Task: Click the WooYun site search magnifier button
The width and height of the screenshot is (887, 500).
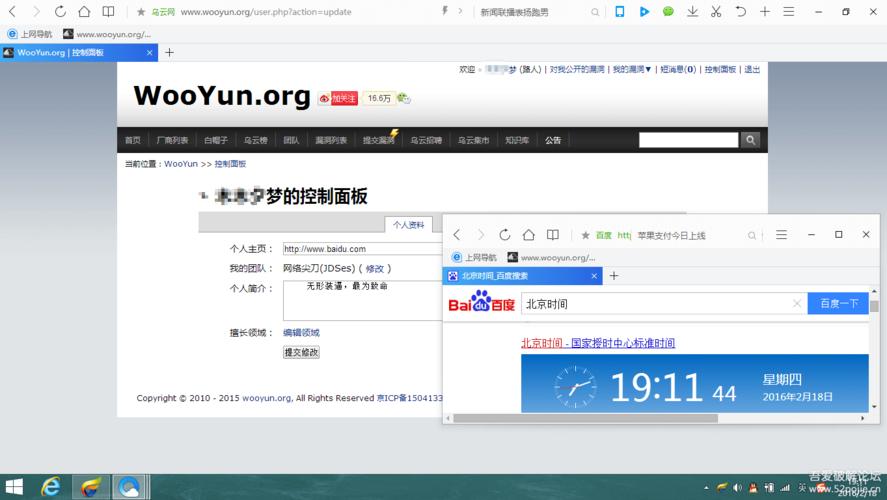Action: click(x=750, y=140)
